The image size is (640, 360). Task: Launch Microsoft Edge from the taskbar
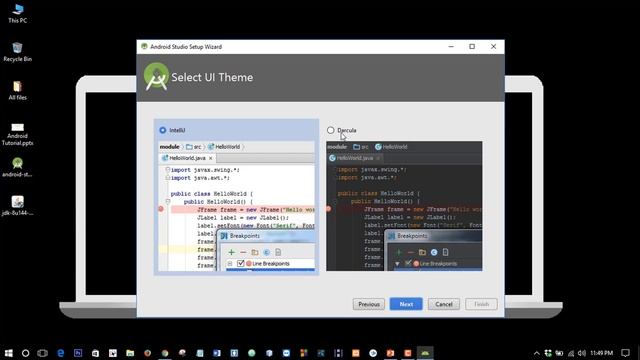[x=60, y=353]
